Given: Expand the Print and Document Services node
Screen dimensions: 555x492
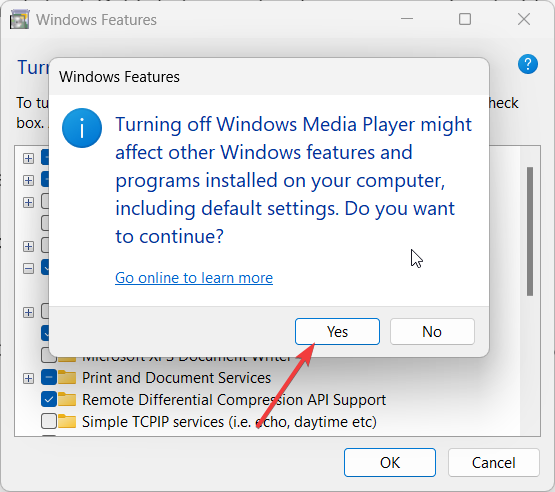Looking at the screenshot, I should [28, 378].
